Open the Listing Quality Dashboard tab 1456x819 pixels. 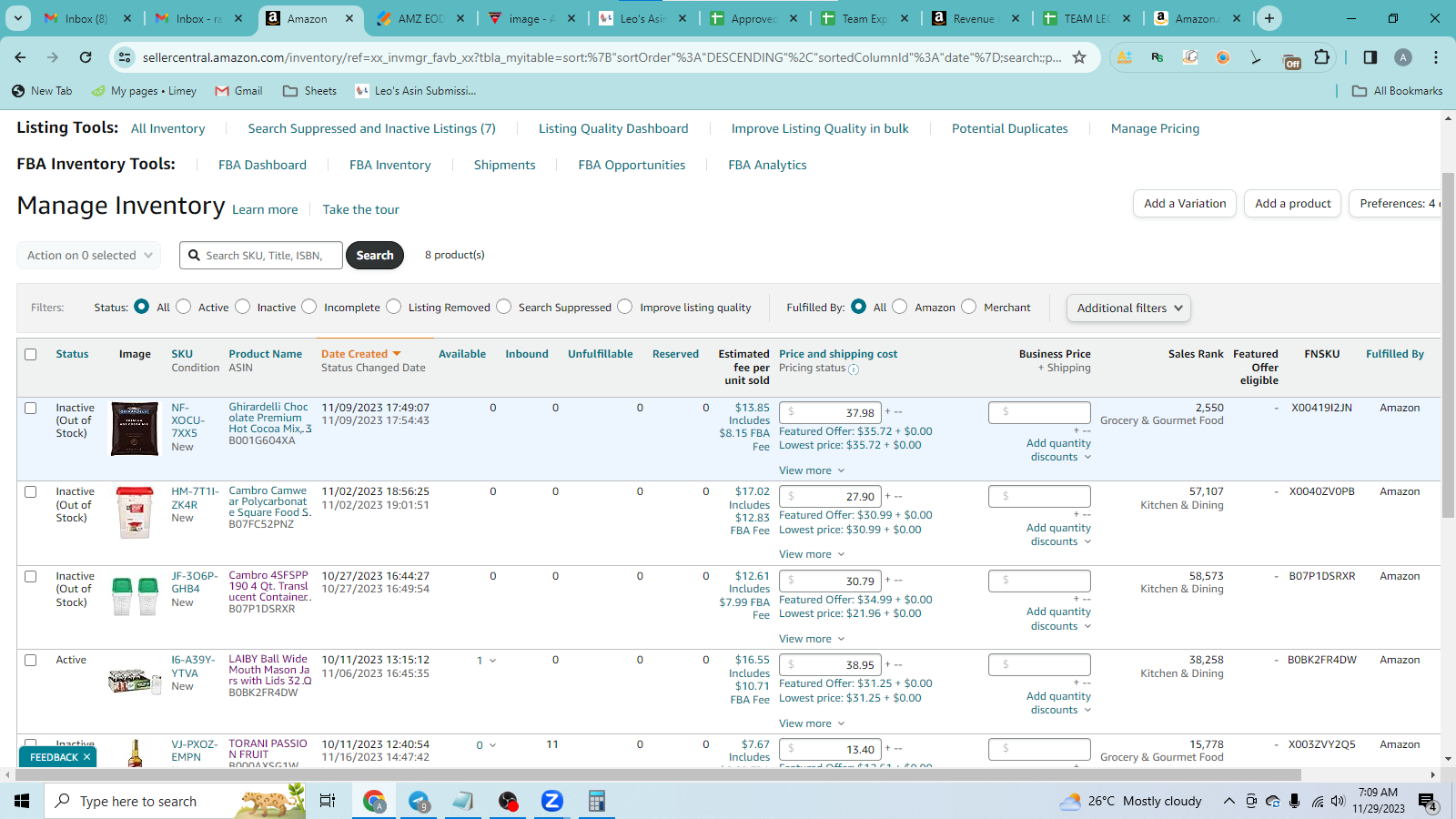[613, 129]
